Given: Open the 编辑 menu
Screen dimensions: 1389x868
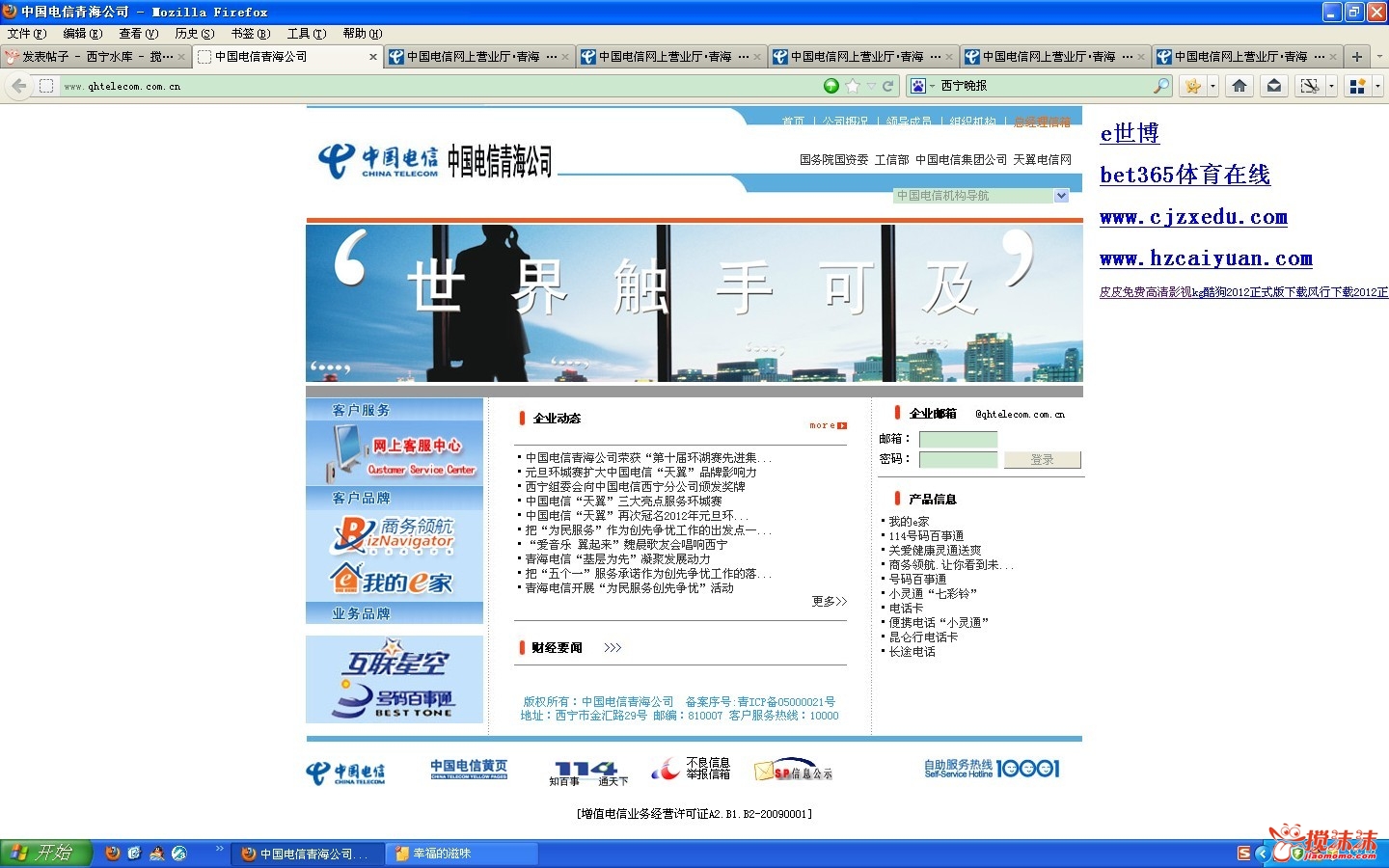Looking at the screenshot, I should [x=83, y=34].
